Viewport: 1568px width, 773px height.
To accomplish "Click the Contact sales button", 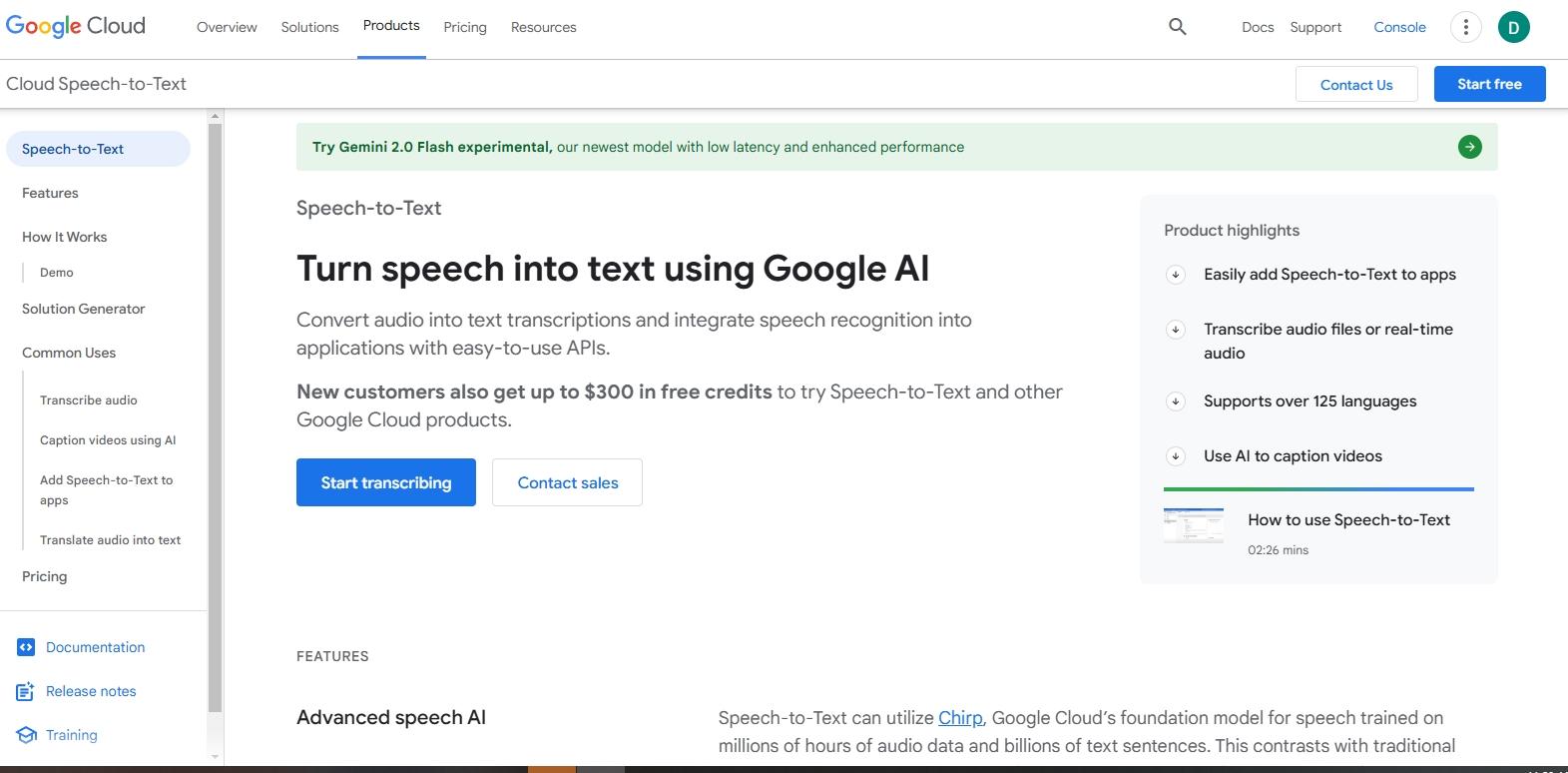I will click(x=567, y=482).
